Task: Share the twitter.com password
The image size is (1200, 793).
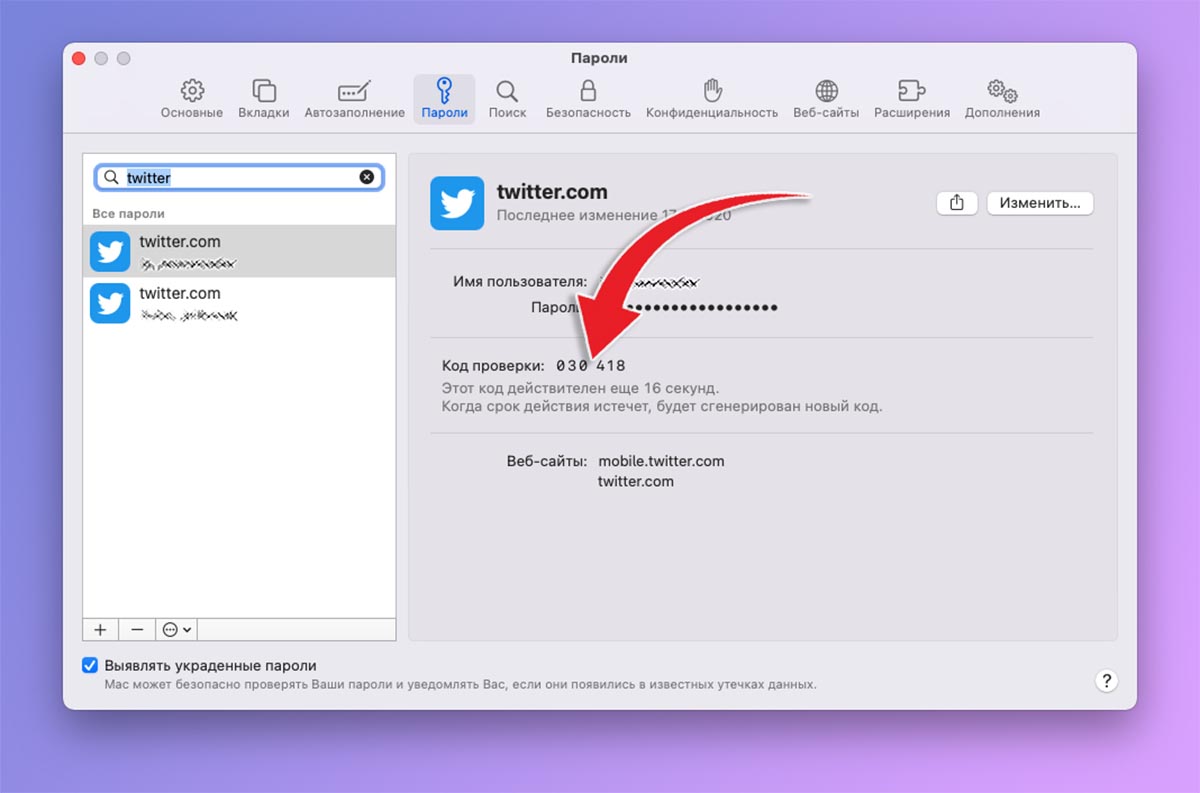Action: (957, 203)
